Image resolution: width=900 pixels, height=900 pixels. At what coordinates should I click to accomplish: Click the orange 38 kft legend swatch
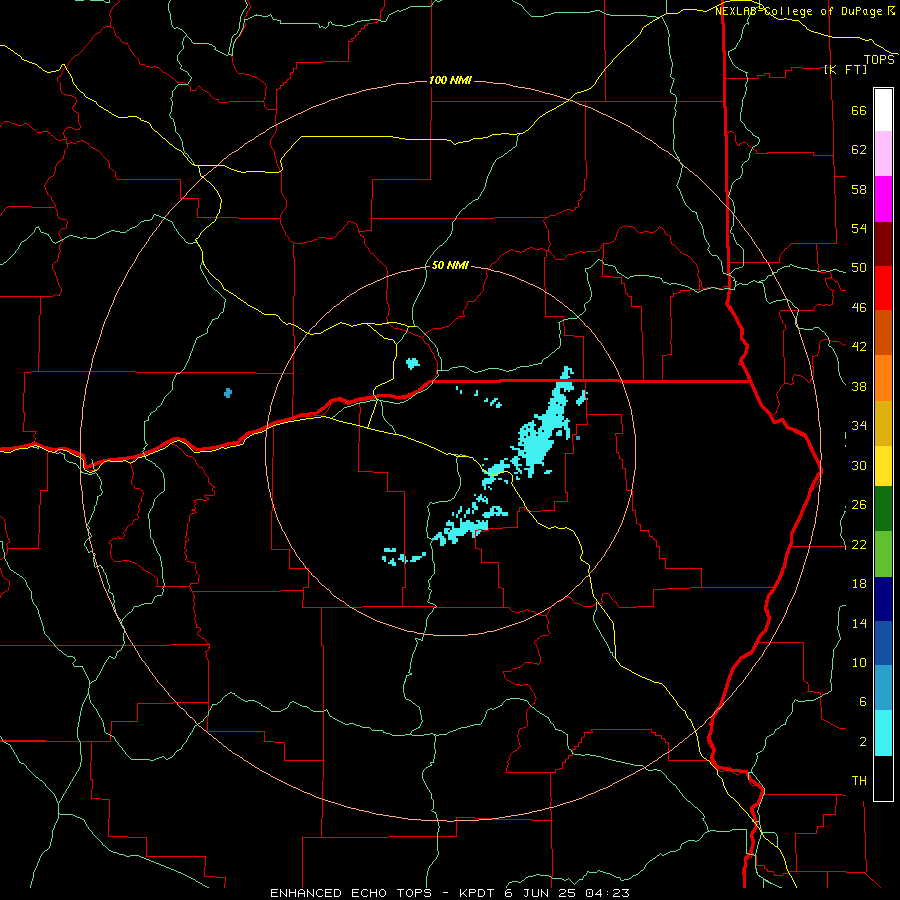tap(883, 378)
